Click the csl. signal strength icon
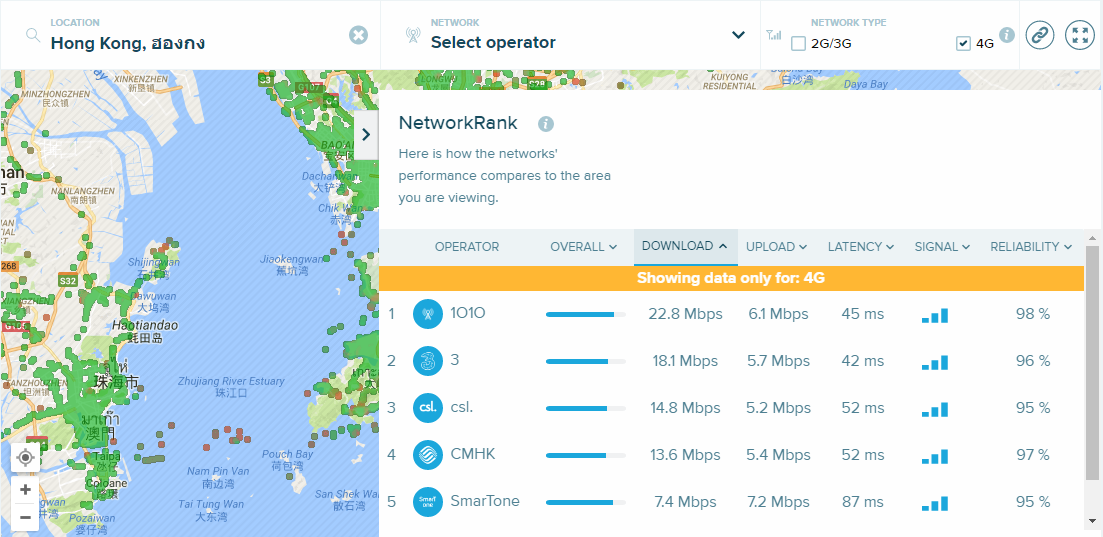This screenshot has width=1103, height=537. 935,410
